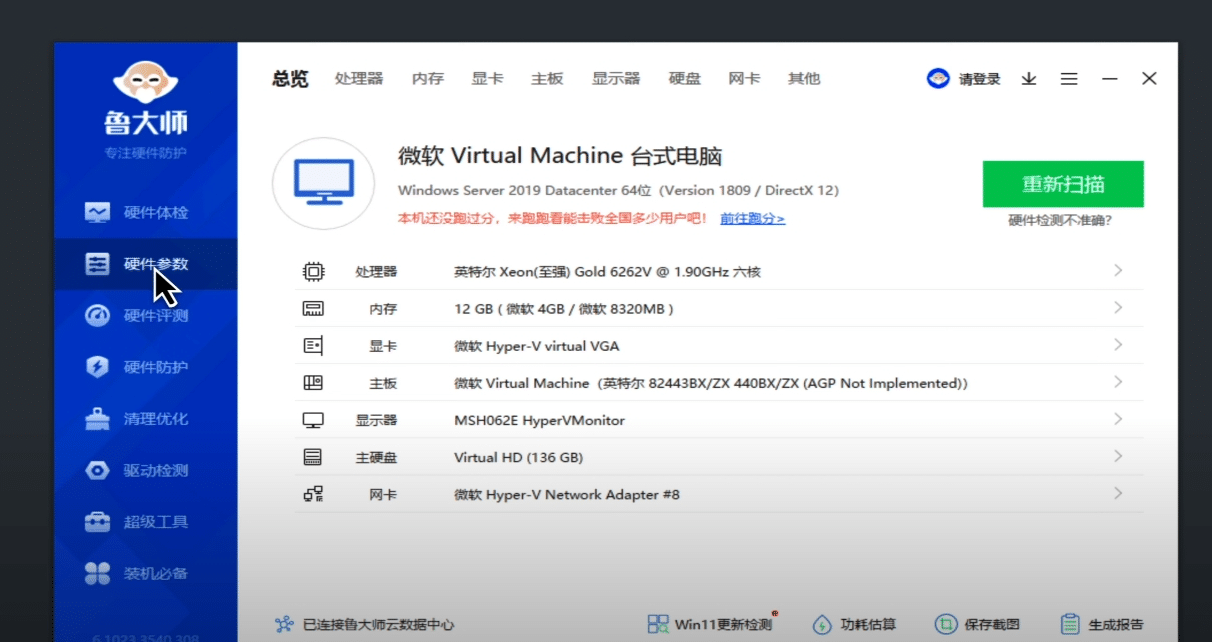The image size is (1212, 642).
Task: Click 已连接鲁大师云数据中心 status text
Action: [379, 624]
